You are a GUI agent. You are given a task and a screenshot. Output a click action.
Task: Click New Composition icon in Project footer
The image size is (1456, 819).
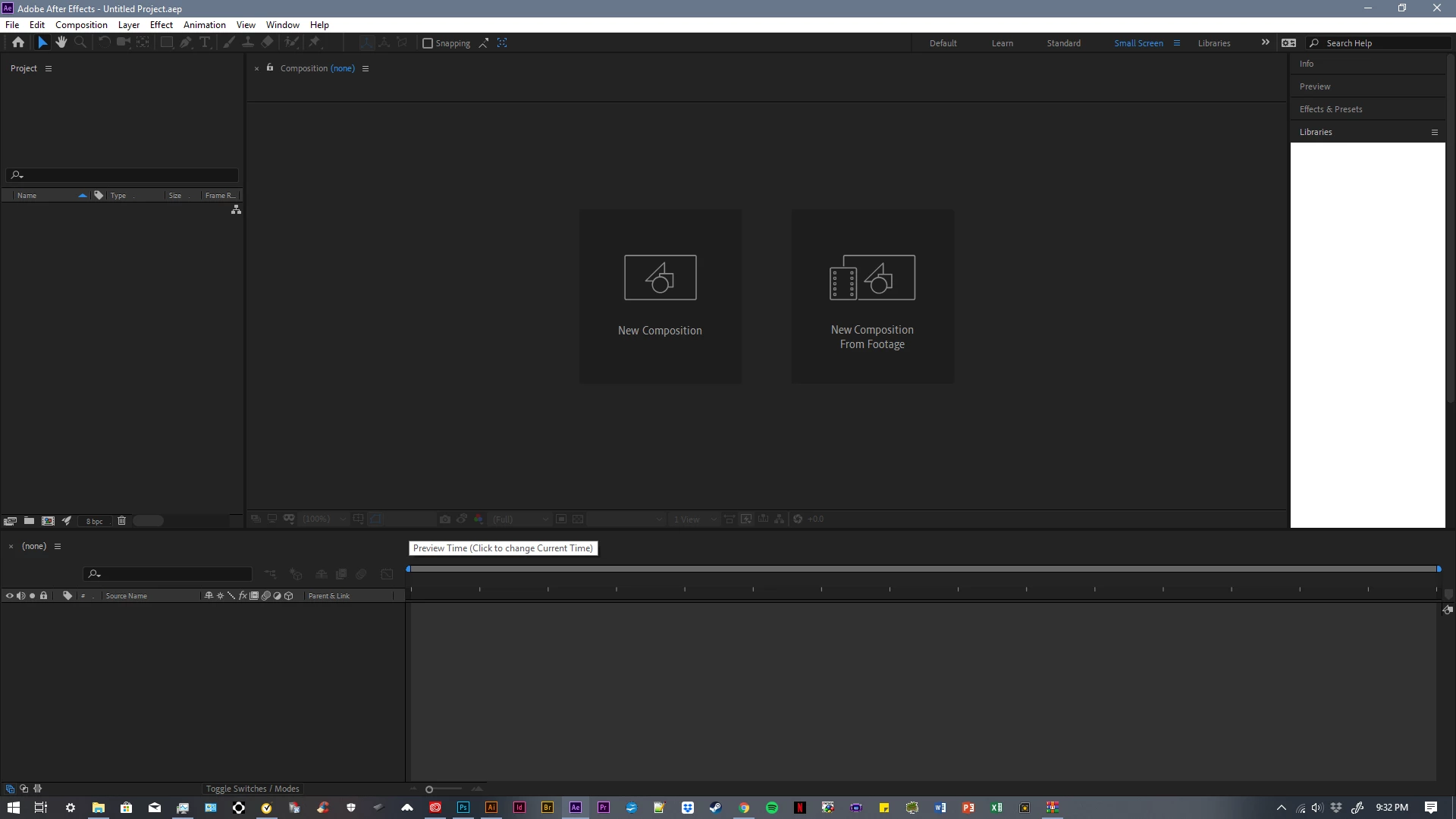48,521
